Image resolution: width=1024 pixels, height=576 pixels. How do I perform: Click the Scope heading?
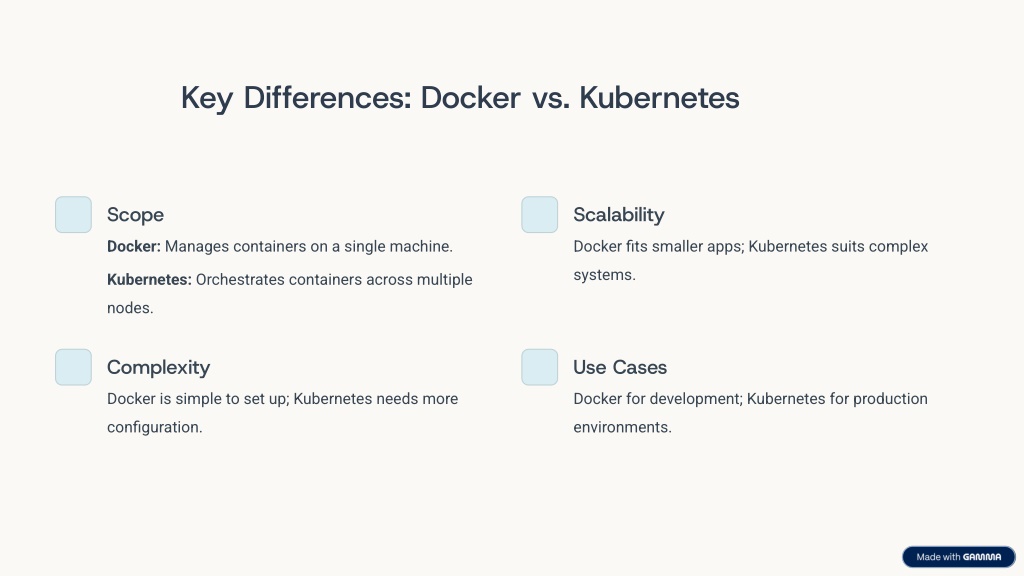tap(135, 215)
